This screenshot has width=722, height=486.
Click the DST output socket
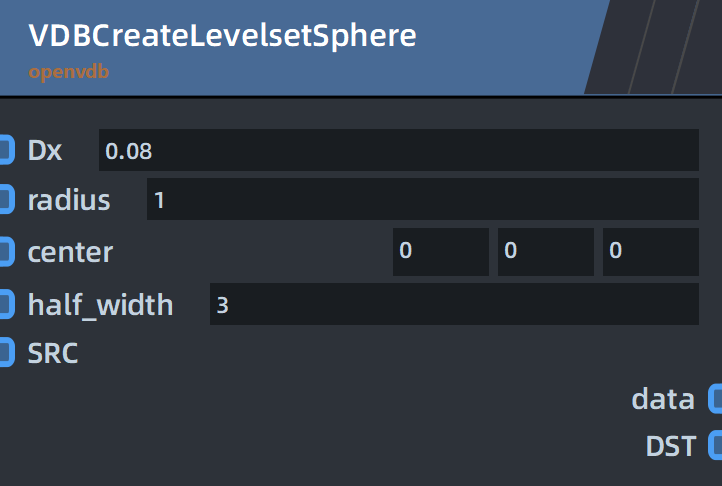click(x=716, y=445)
